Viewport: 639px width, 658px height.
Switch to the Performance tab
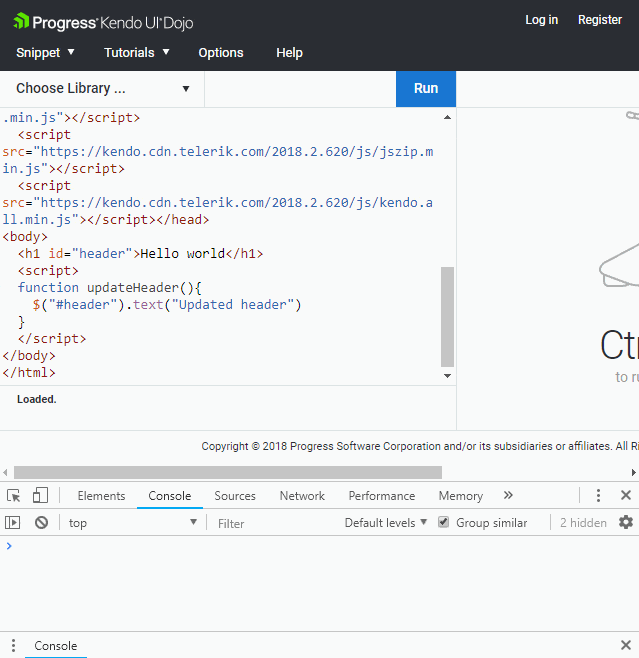[381, 496]
